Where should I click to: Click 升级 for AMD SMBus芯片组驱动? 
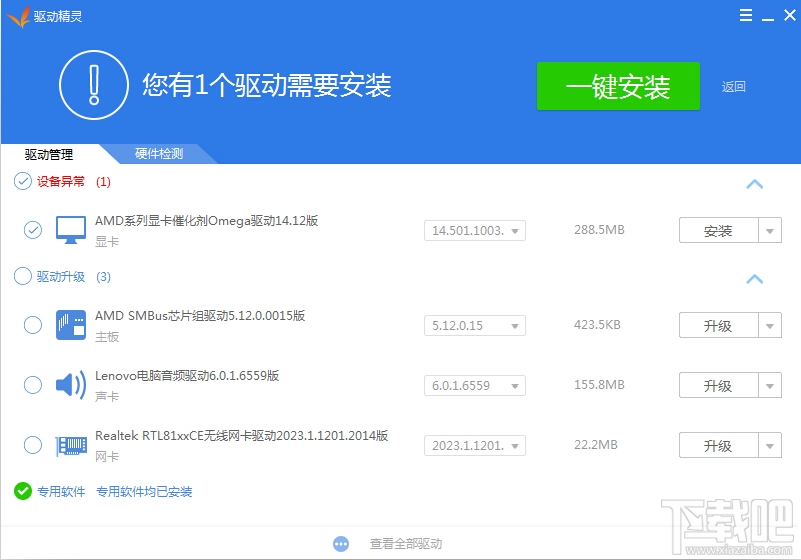coord(718,325)
